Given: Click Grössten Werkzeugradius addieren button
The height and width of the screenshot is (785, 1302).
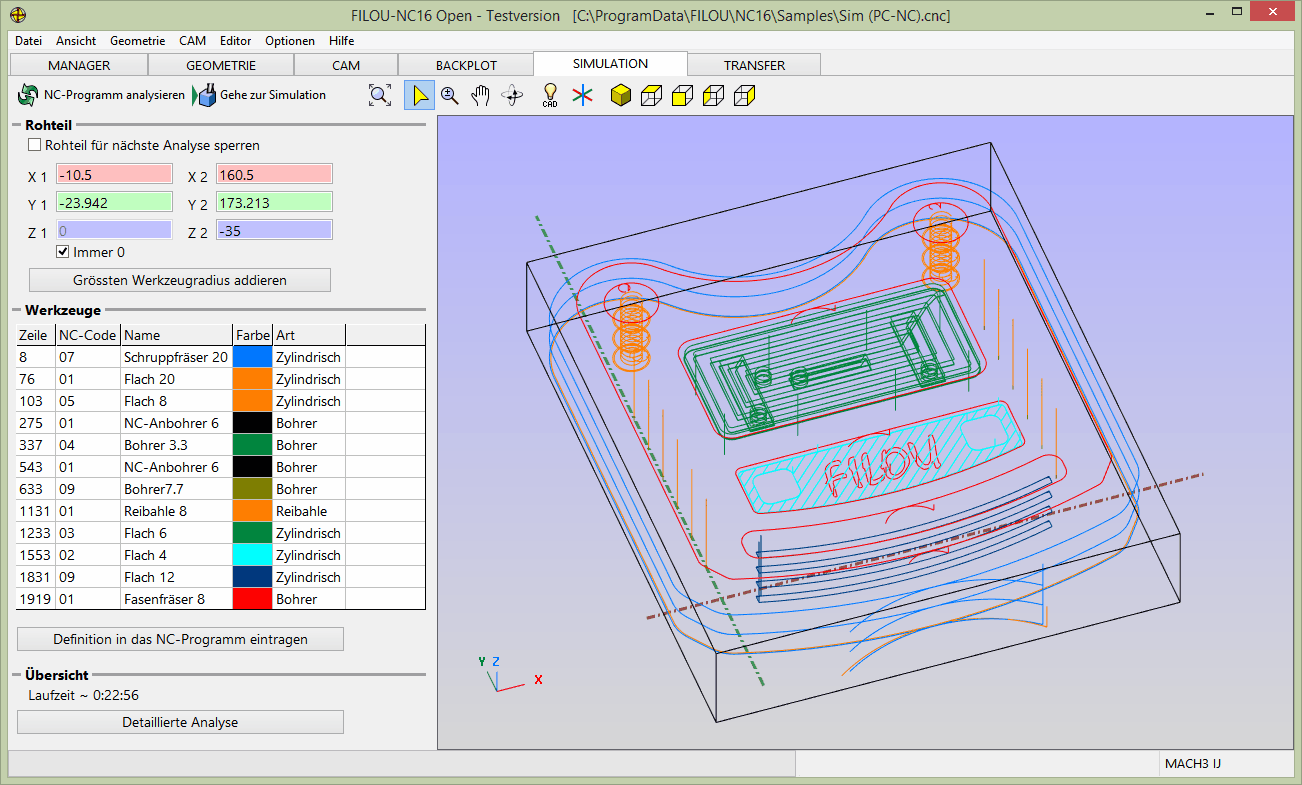Looking at the screenshot, I should click(180, 280).
